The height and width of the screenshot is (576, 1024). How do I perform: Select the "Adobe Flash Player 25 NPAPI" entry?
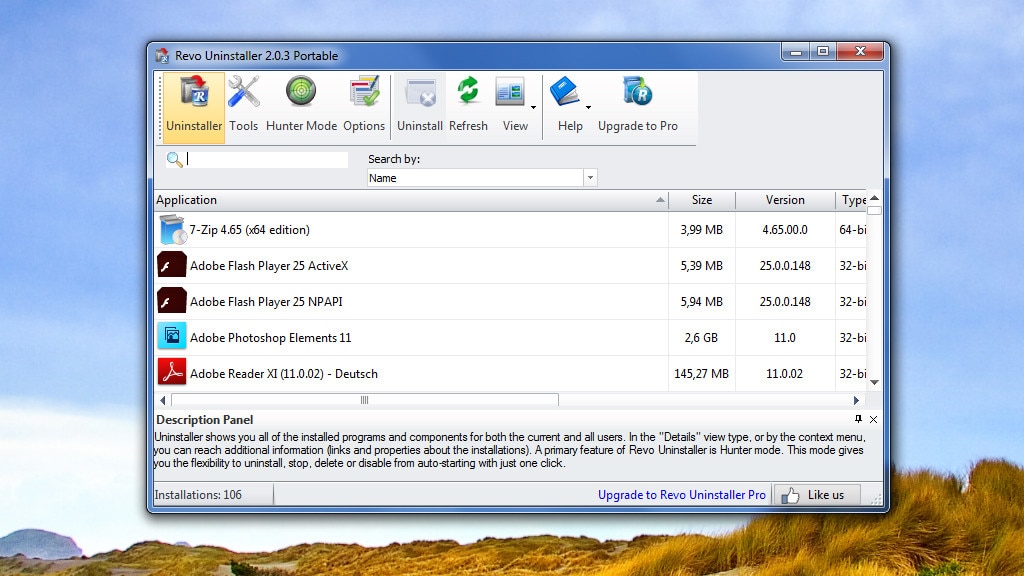point(266,302)
